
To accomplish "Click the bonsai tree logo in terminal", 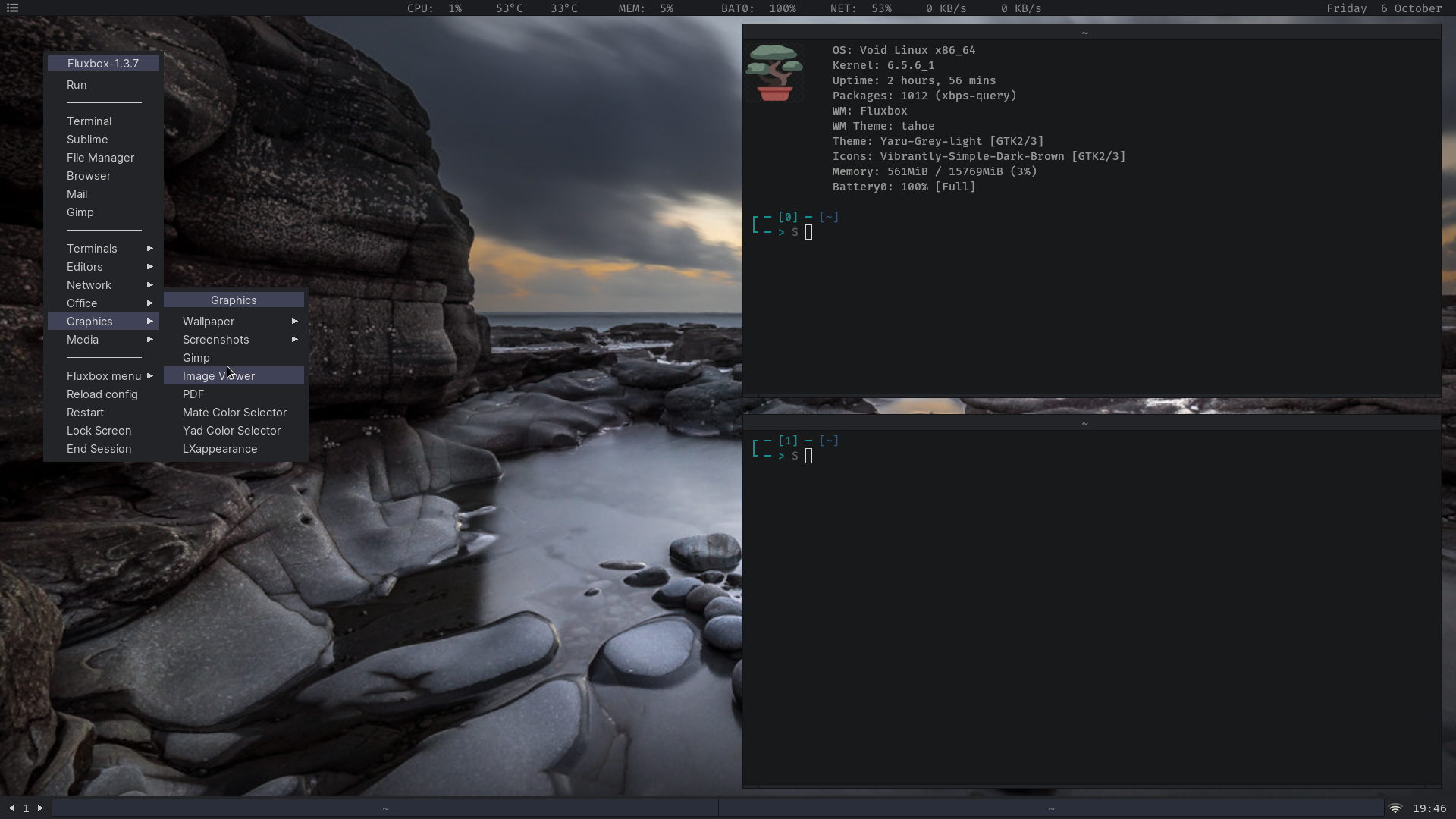I will pyautogui.click(x=774, y=73).
